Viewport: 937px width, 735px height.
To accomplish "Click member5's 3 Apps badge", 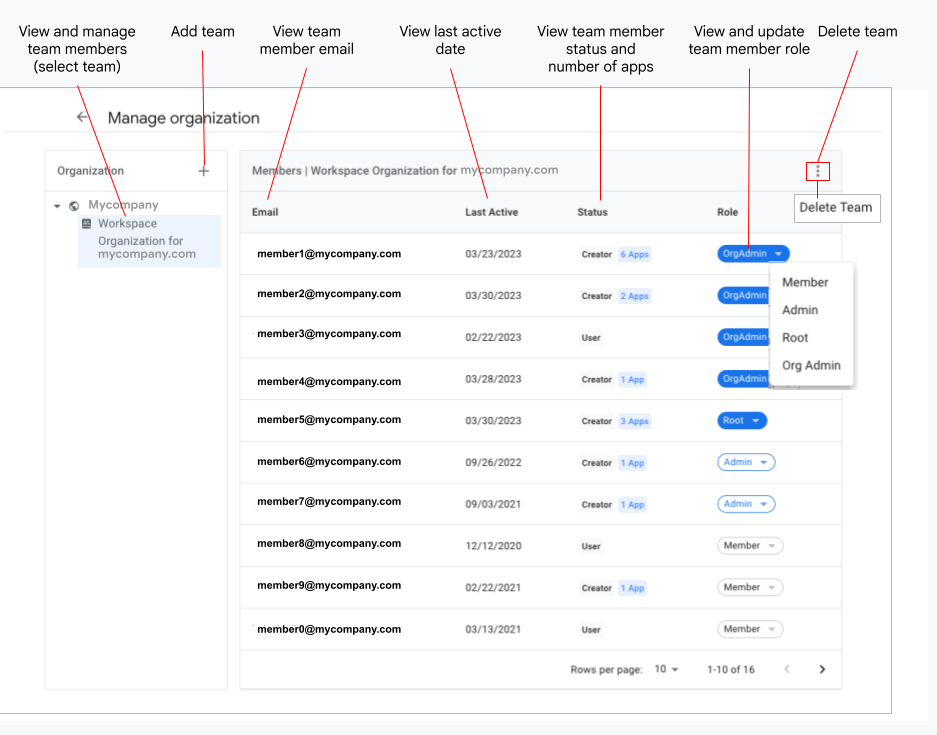I will pos(634,421).
